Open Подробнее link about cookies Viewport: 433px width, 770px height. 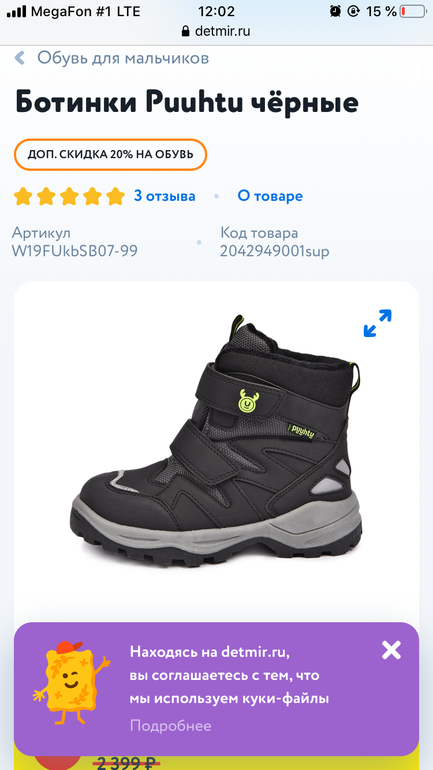170,726
